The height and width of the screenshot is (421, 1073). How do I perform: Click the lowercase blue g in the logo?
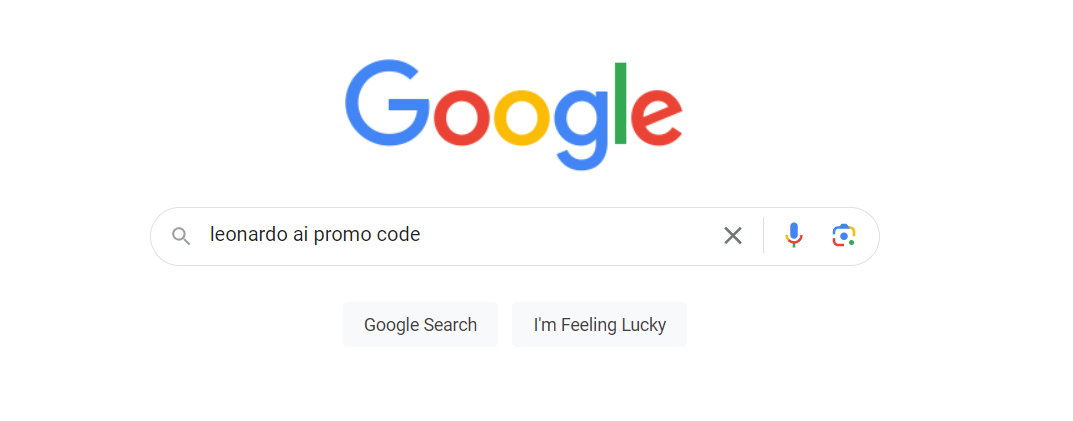point(582,130)
